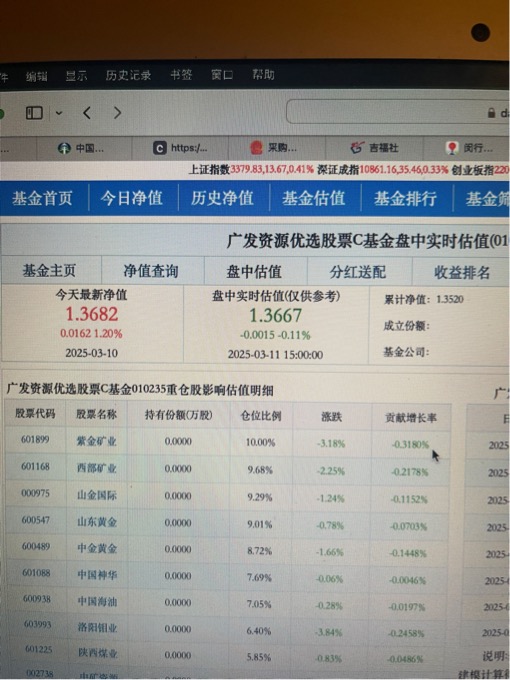
Task: Switch to 中国... browser tab
Action: [85, 148]
